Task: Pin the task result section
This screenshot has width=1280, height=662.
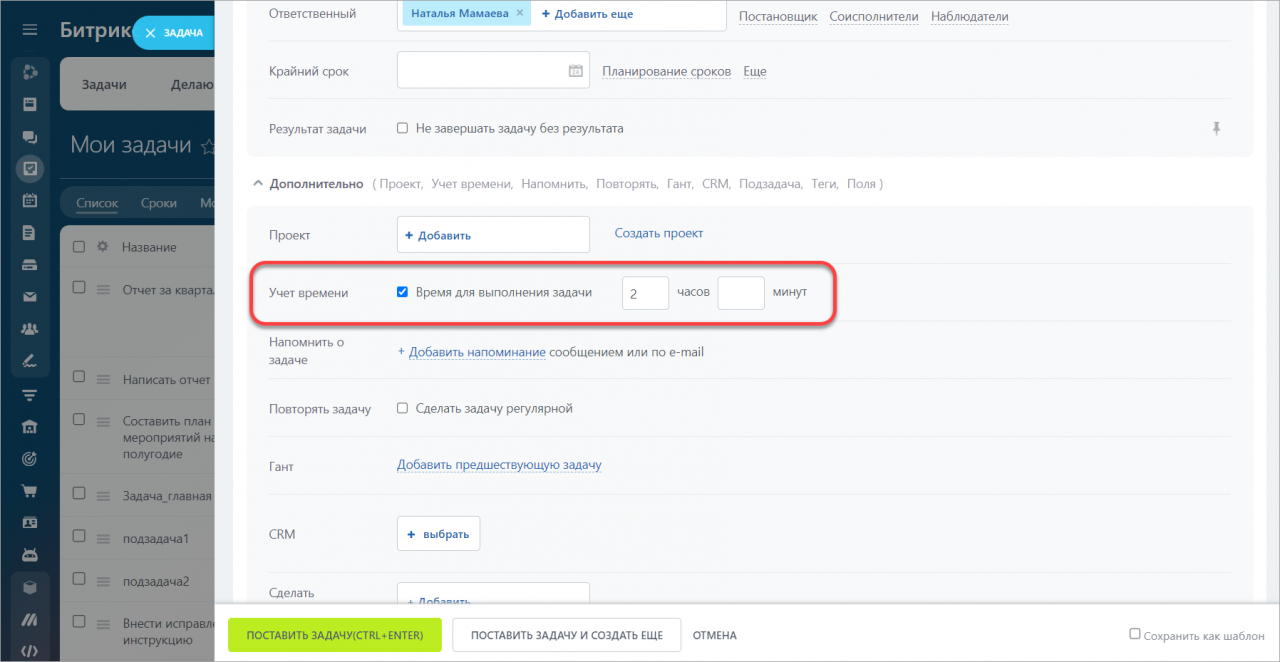Action: pos(1216,128)
